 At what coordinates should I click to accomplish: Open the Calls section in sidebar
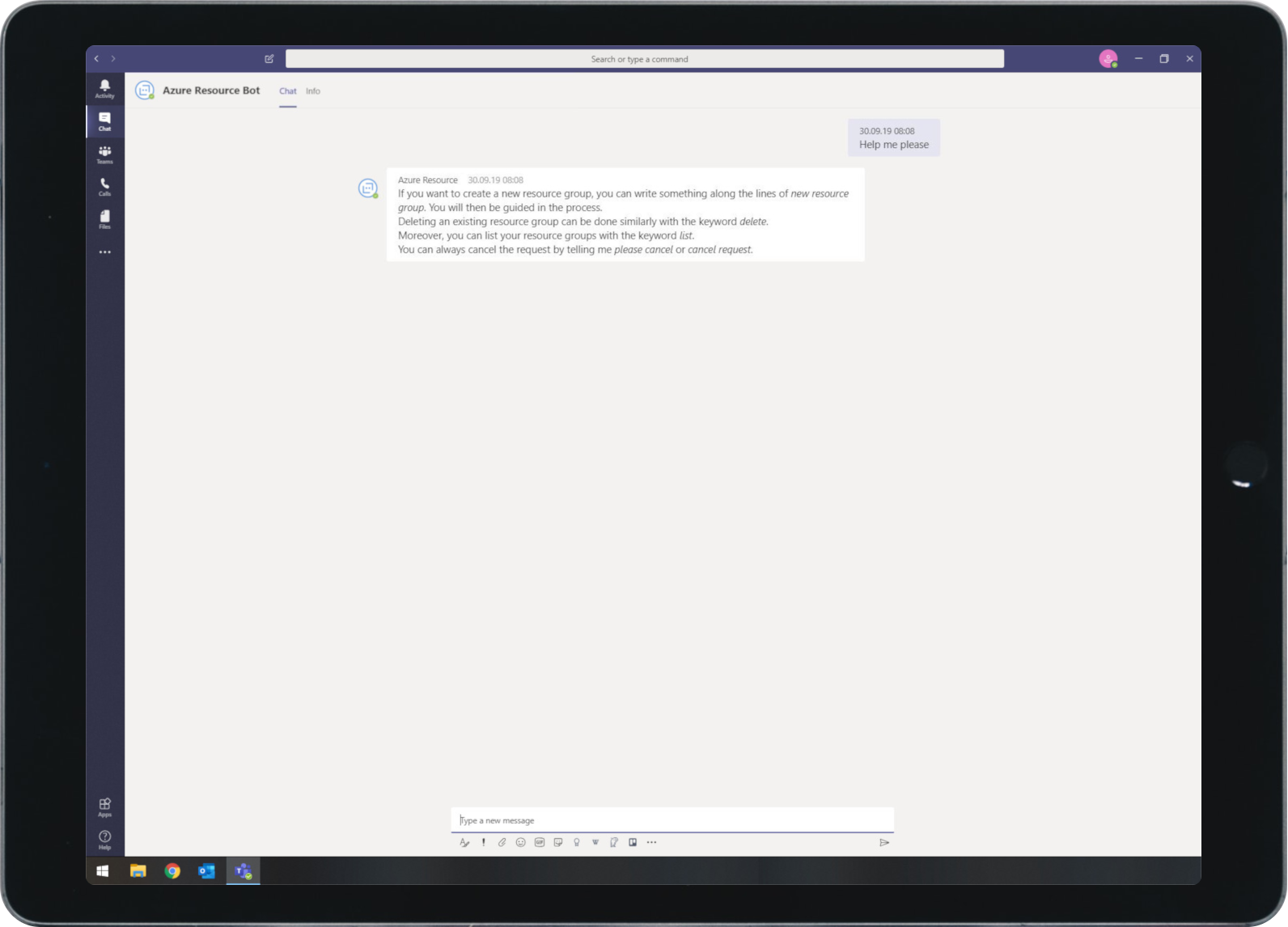(104, 187)
